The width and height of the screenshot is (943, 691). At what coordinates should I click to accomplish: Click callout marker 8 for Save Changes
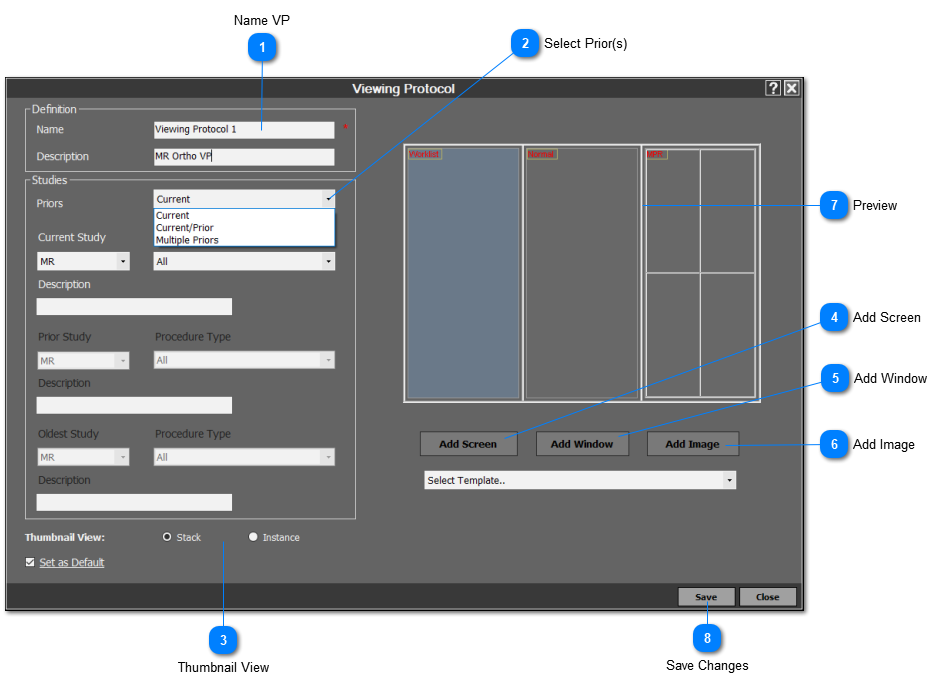(x=707, y=637)
